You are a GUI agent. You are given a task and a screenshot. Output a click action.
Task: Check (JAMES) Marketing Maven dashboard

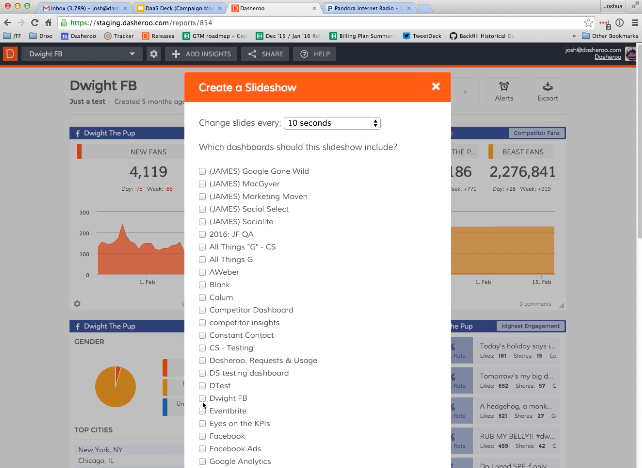point(202,197)
